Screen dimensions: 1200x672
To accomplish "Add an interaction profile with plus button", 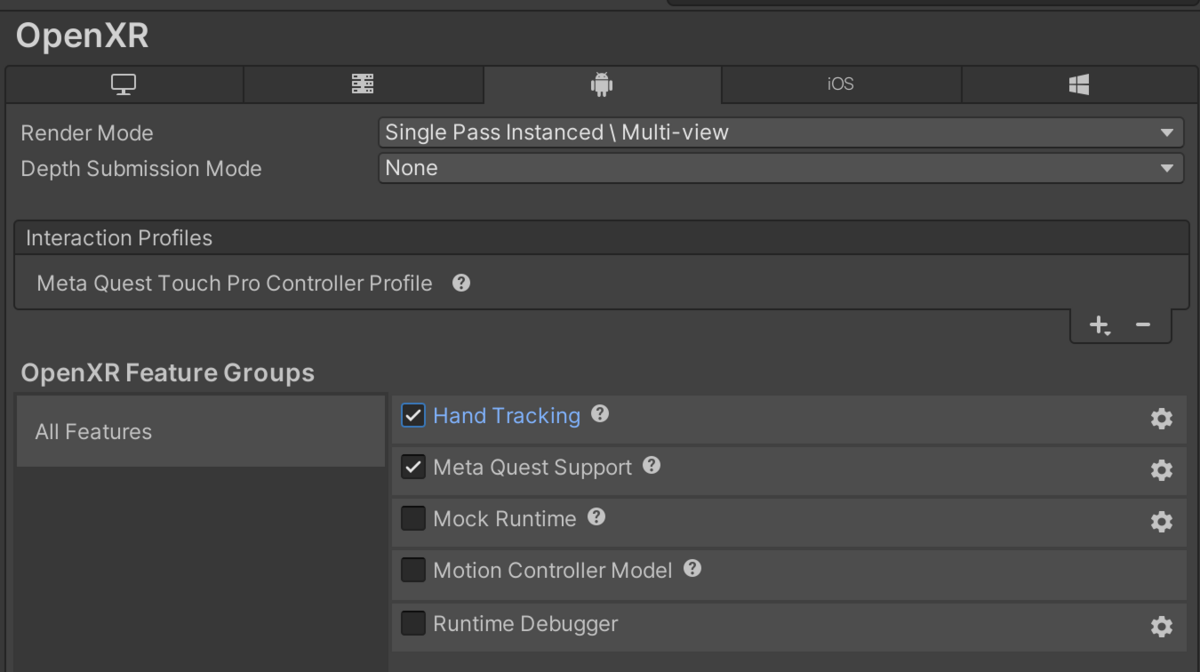I will [1099, 325].
